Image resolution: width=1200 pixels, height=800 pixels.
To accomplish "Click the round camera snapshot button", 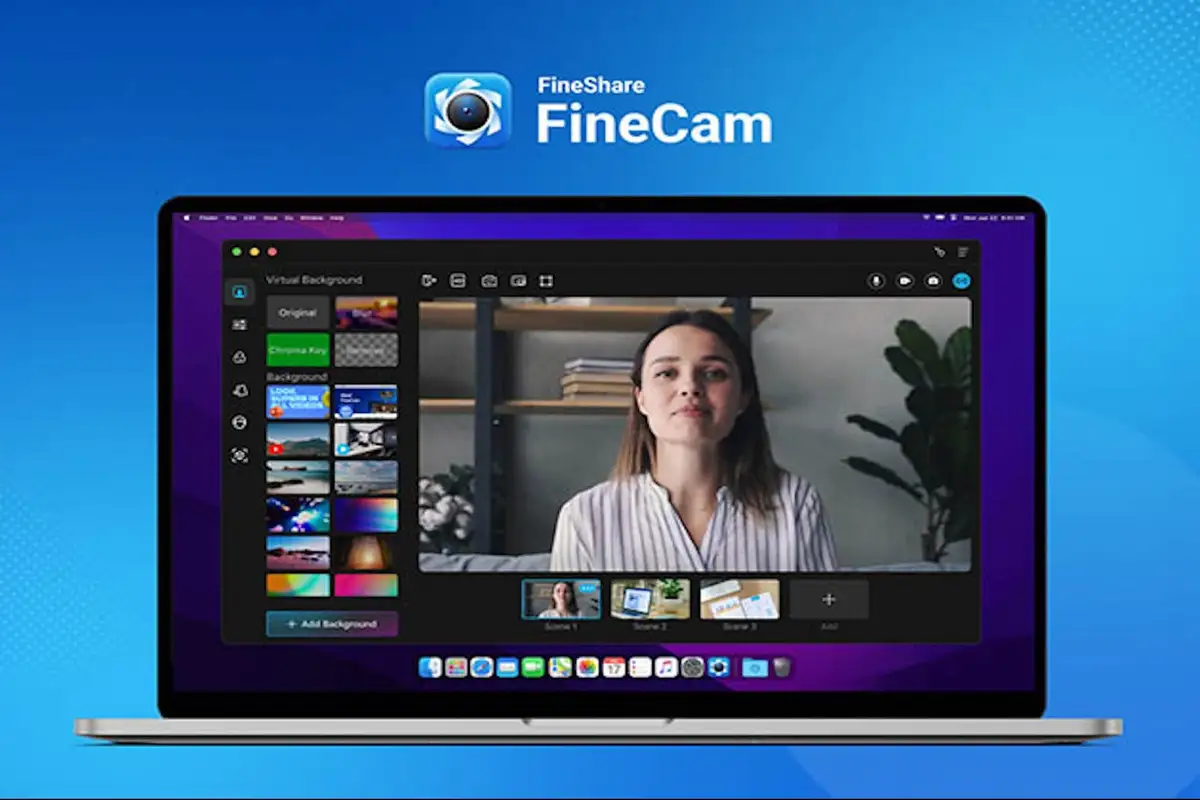I will (x=933, y=281).
